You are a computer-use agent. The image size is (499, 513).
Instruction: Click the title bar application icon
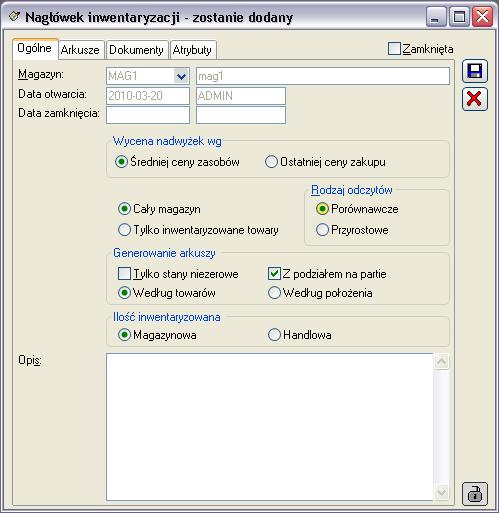(x=14, y=16)
